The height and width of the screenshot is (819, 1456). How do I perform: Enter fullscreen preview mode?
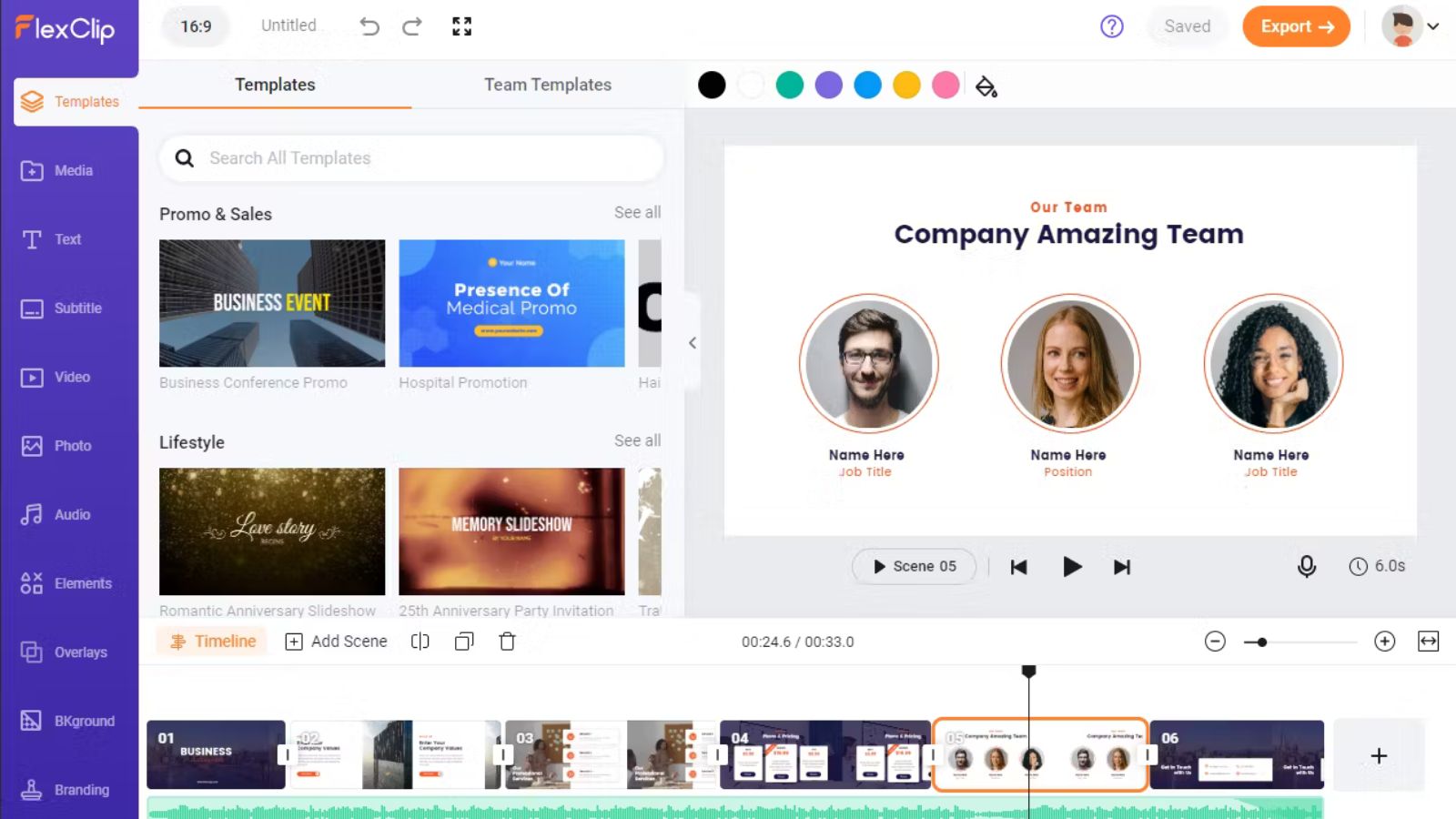tap(462, 26)
